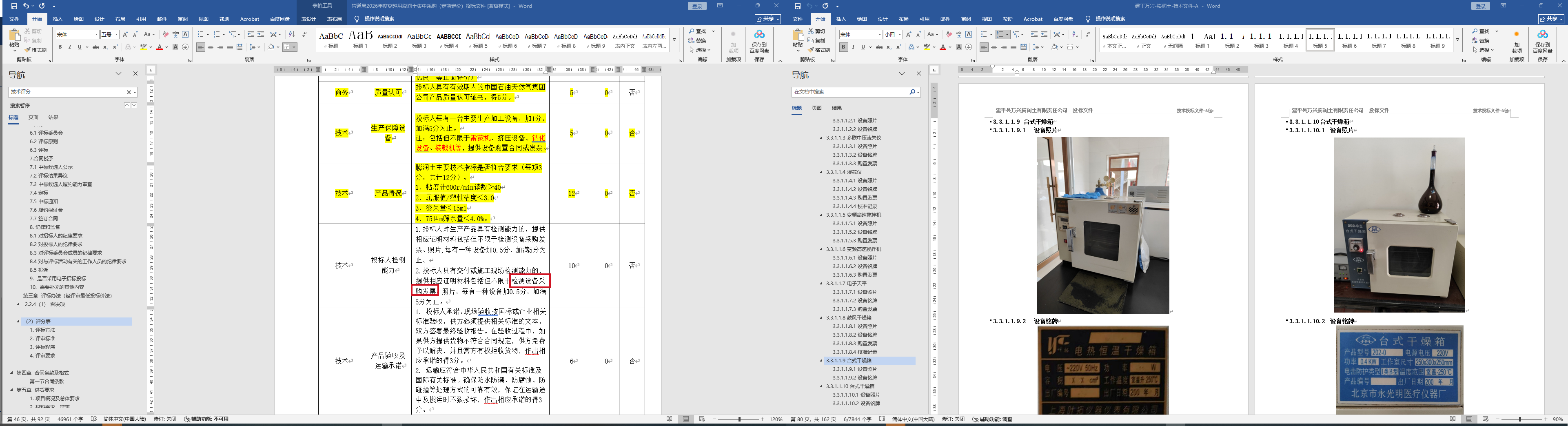Click the 120% zoom level in left status bar
This screenshot has height=426, width=1568.
pyautogui.click(x=776, y=419)
